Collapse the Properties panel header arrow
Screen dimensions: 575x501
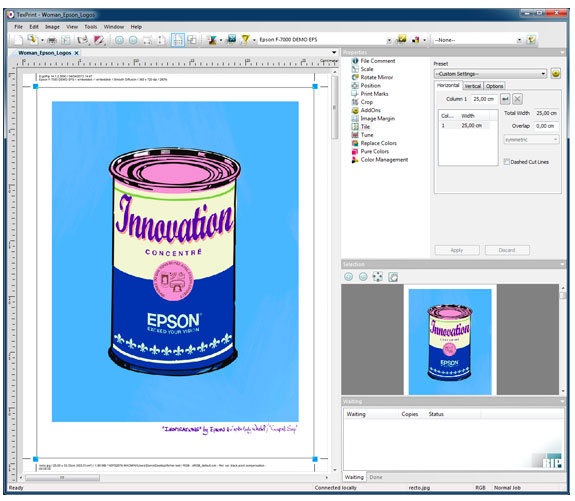coord(563,52)
